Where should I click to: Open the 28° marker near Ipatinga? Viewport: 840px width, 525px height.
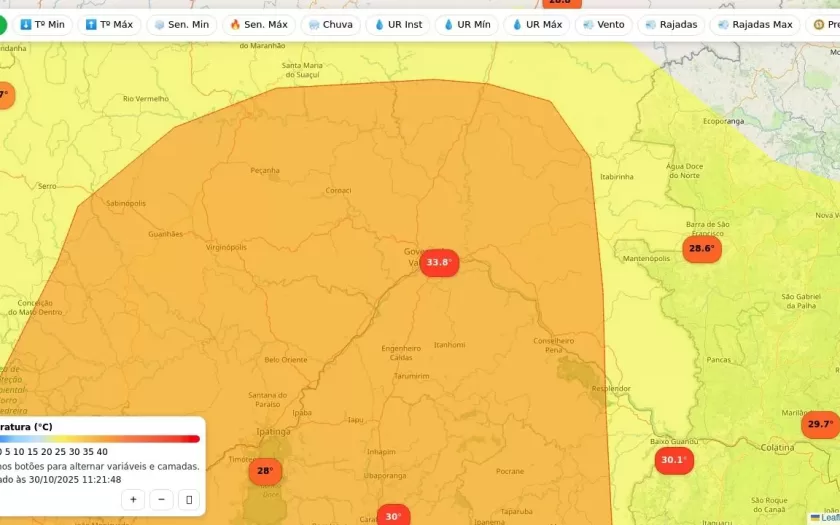[265, 471]
